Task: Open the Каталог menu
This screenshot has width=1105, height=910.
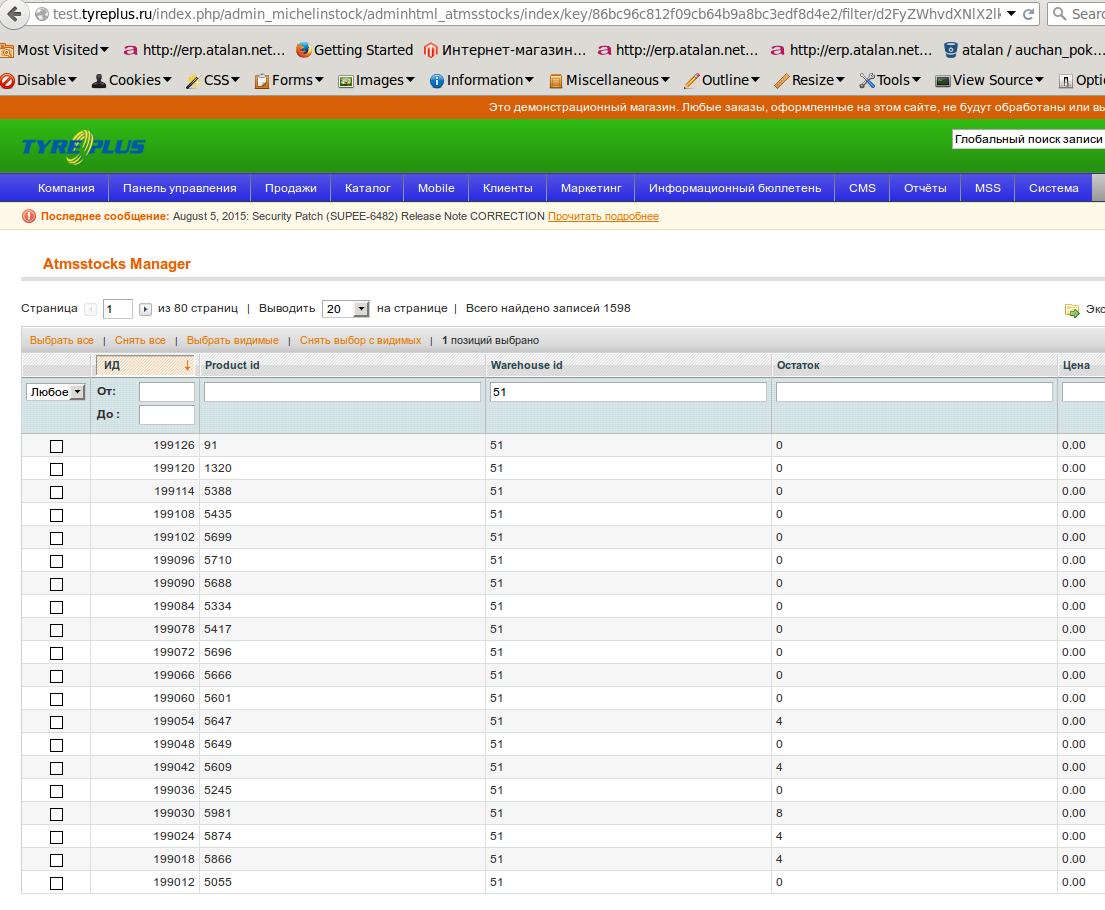Action: coord(367,188)
